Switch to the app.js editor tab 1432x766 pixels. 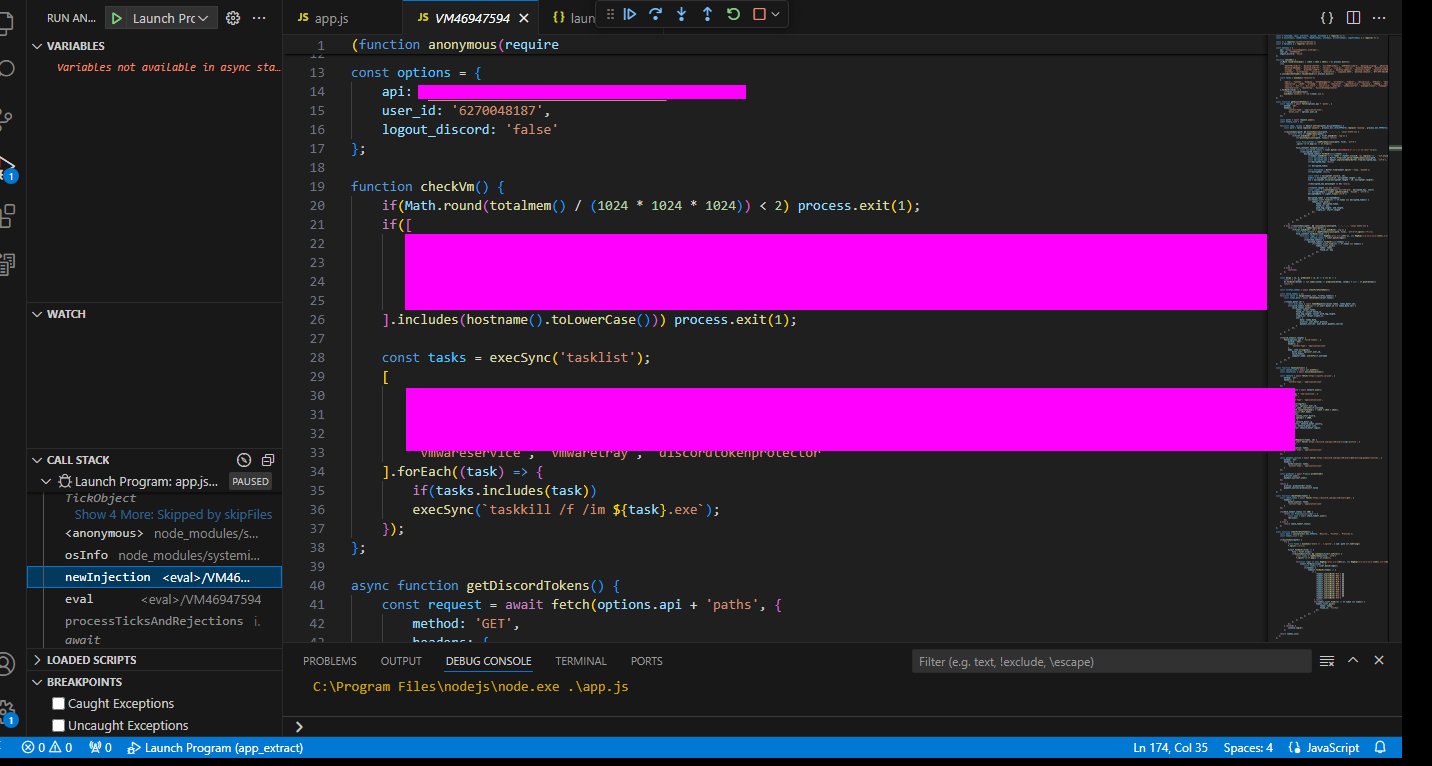[343, 18]
